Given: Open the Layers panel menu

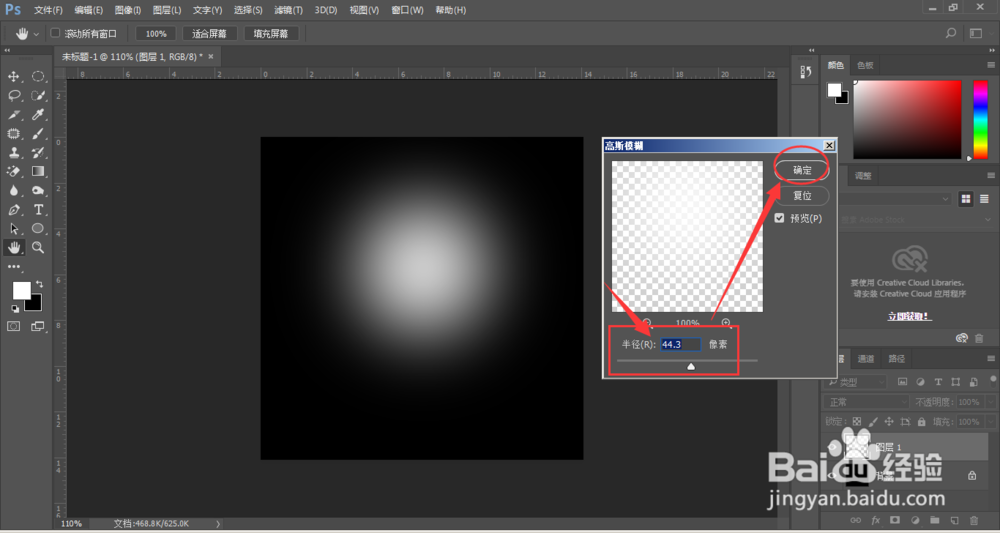Looking at the screenshot, I should pyautogui.click(x=991, y=359).
